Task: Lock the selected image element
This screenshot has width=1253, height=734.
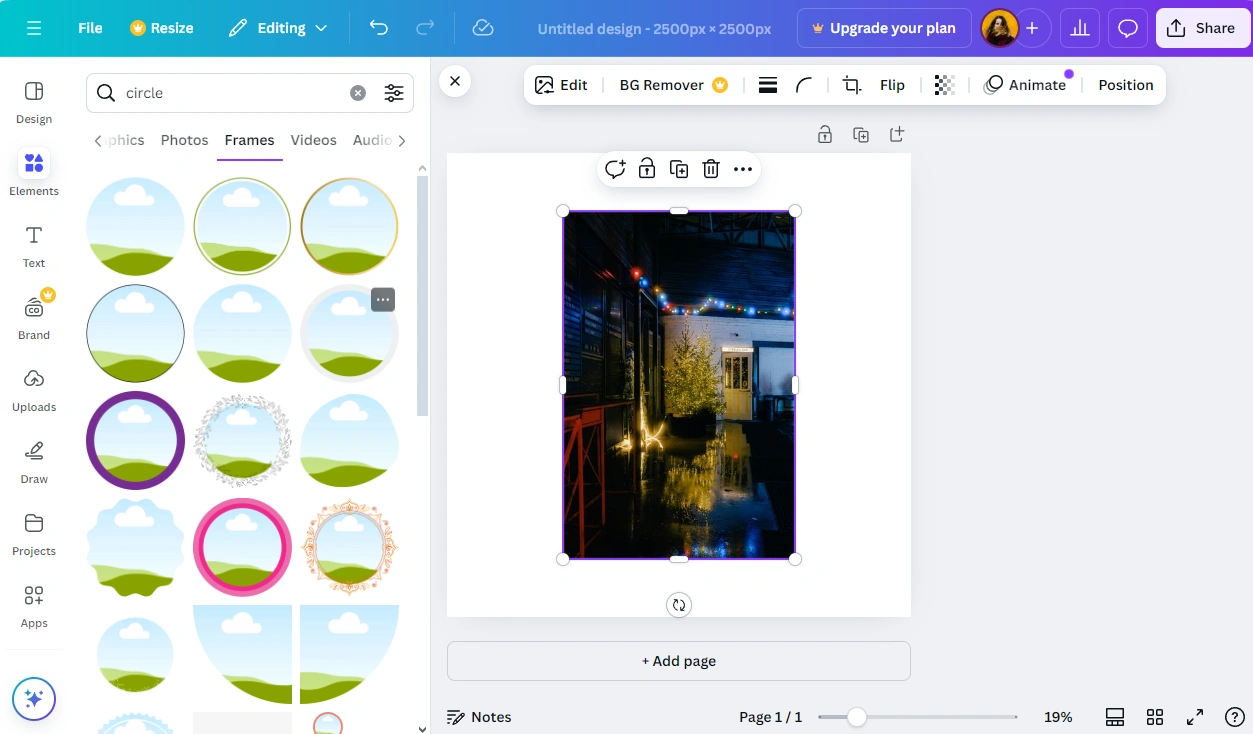Action: [x=647, y=169]
